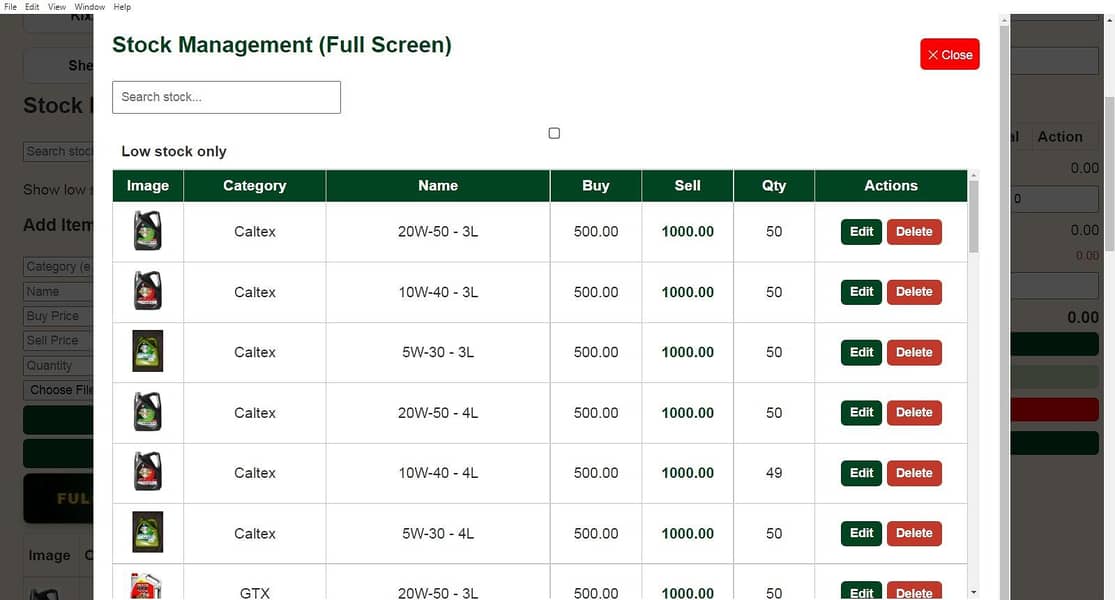Click the 5W-30 - 4L Caltex product image
The width and height of the screenshot is (1115, 600).
(148, 532)
